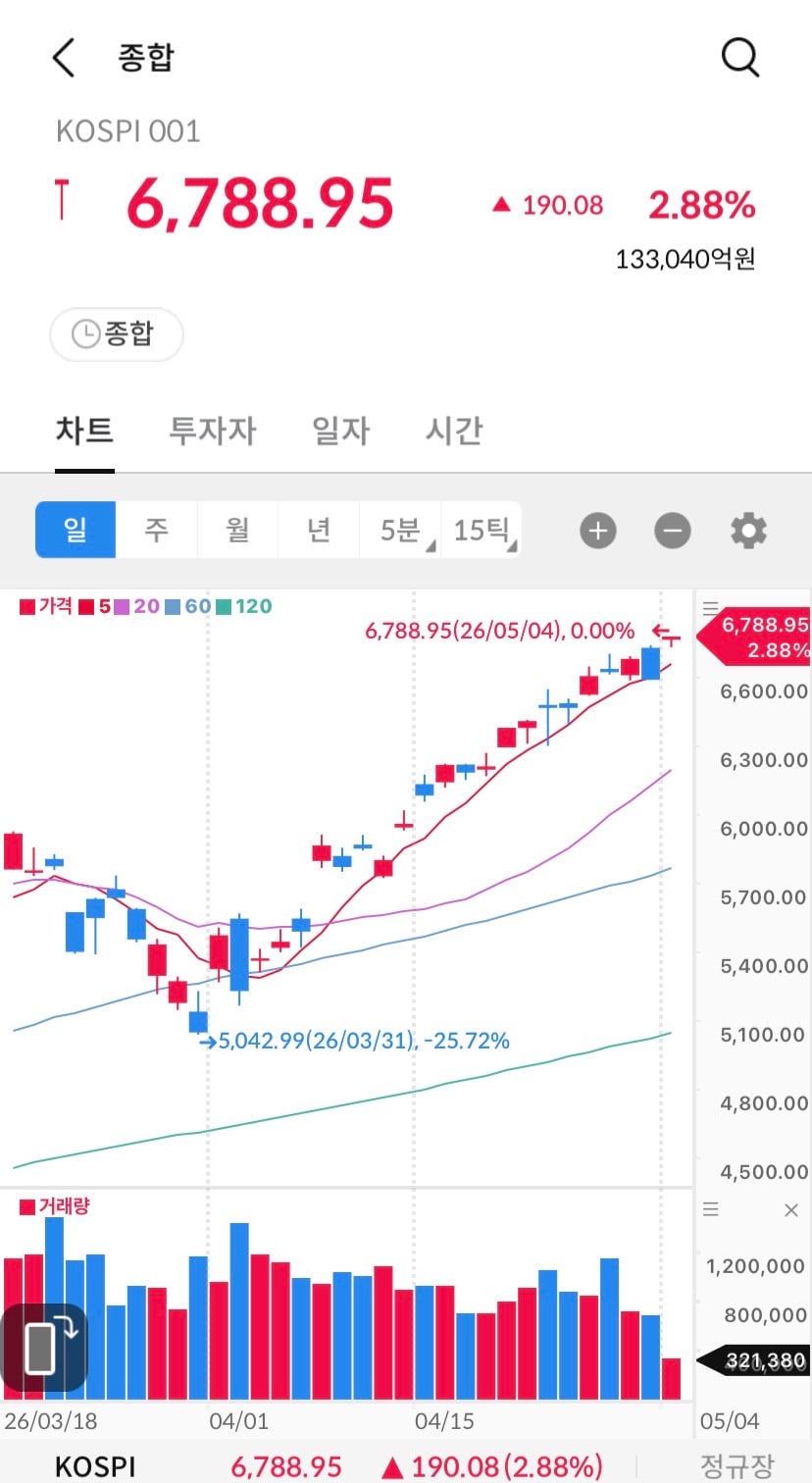Tap the back arrow icon

(x=64, y=58)
